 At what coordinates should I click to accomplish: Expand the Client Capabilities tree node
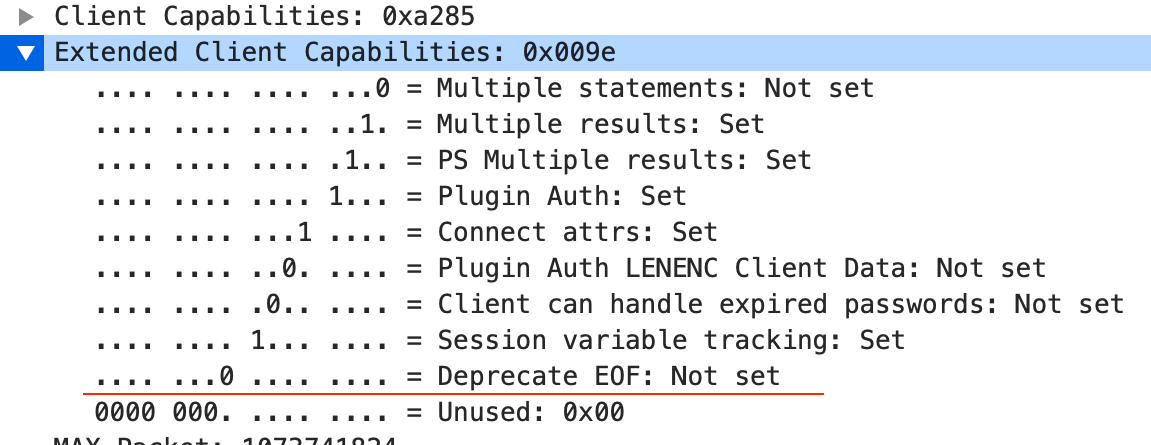[27, 16]
